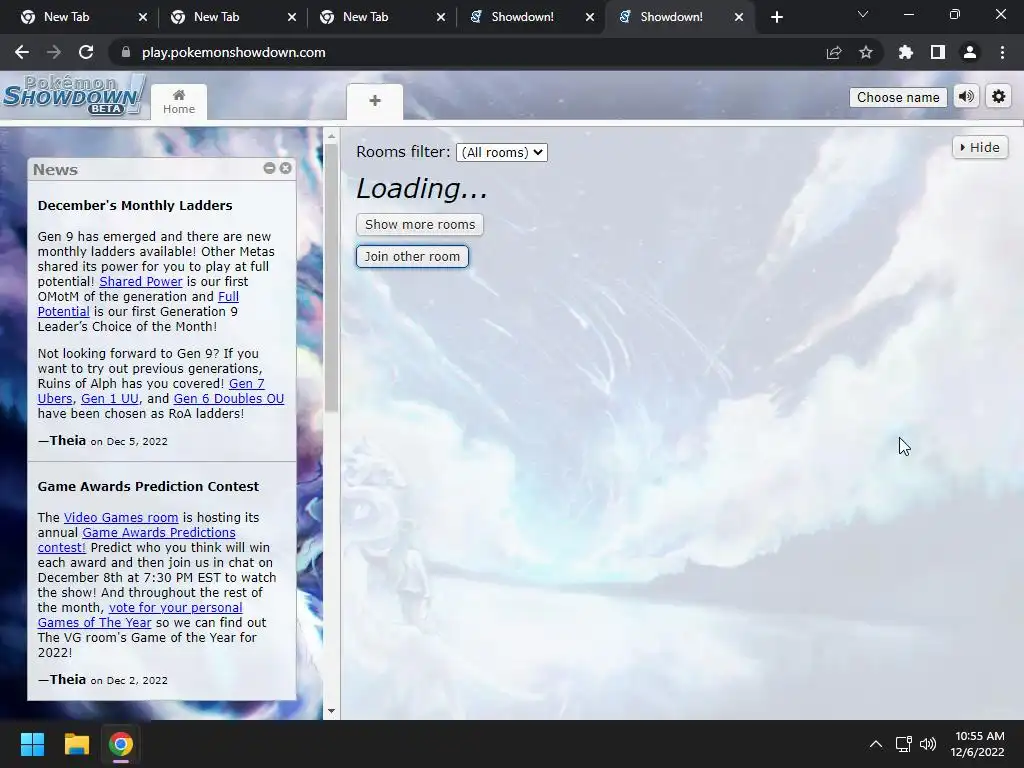Hide the rooms panel

point(980,148)
